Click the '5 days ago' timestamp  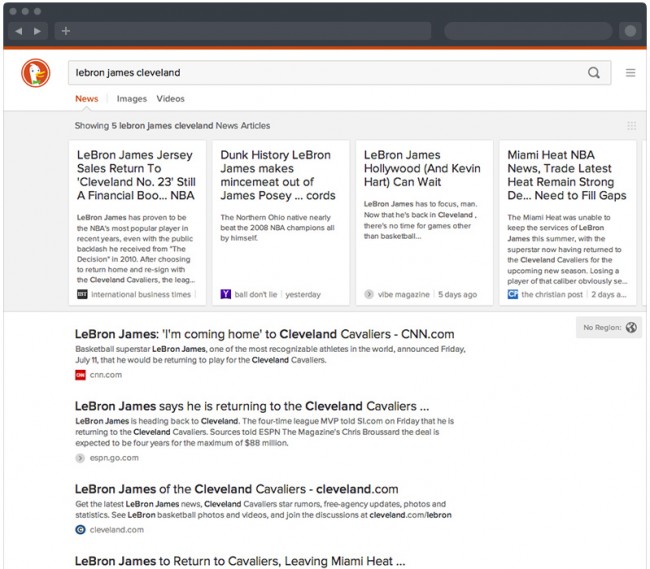click(x=457, y=294)
